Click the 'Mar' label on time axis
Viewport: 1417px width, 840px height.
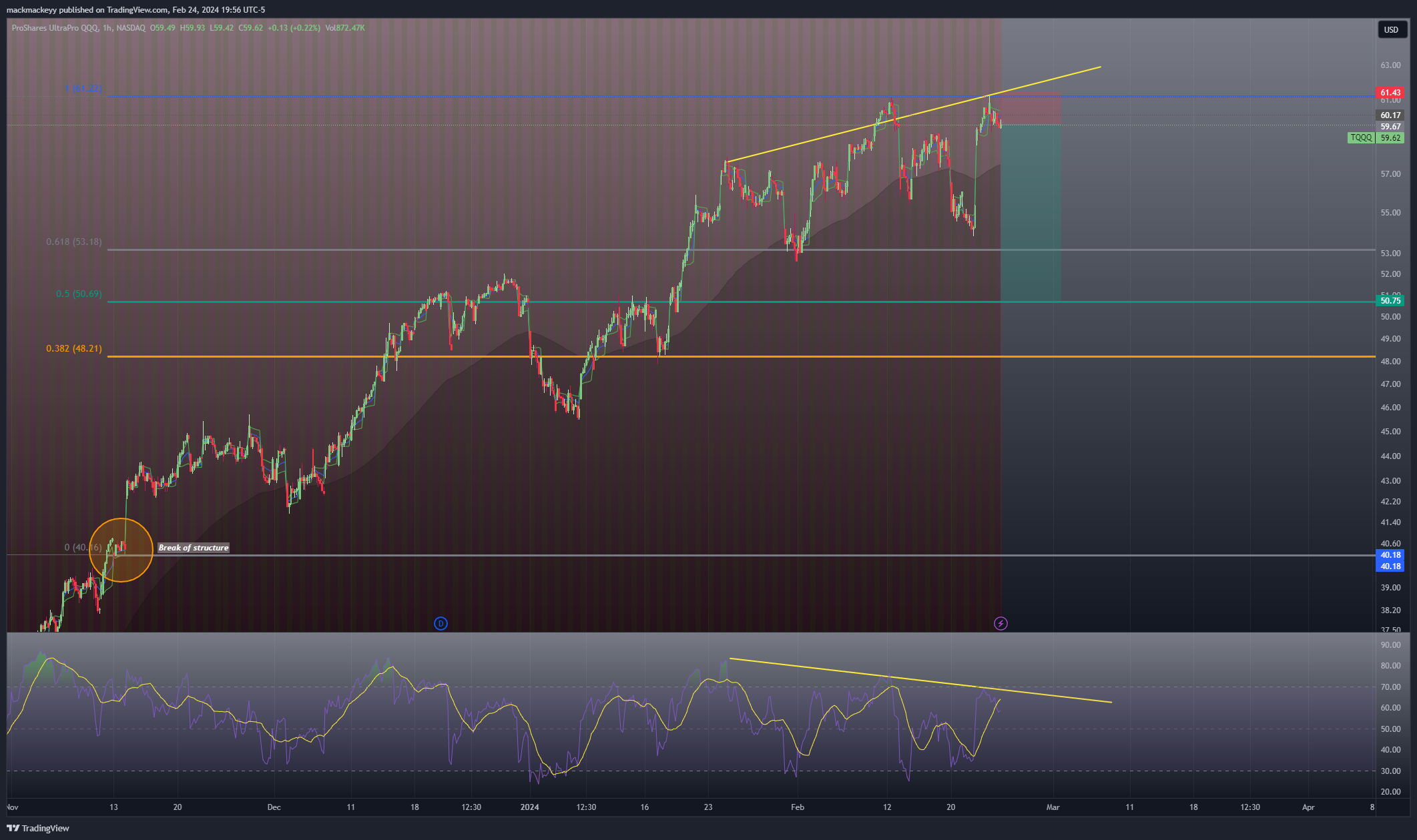[1053, 807]
